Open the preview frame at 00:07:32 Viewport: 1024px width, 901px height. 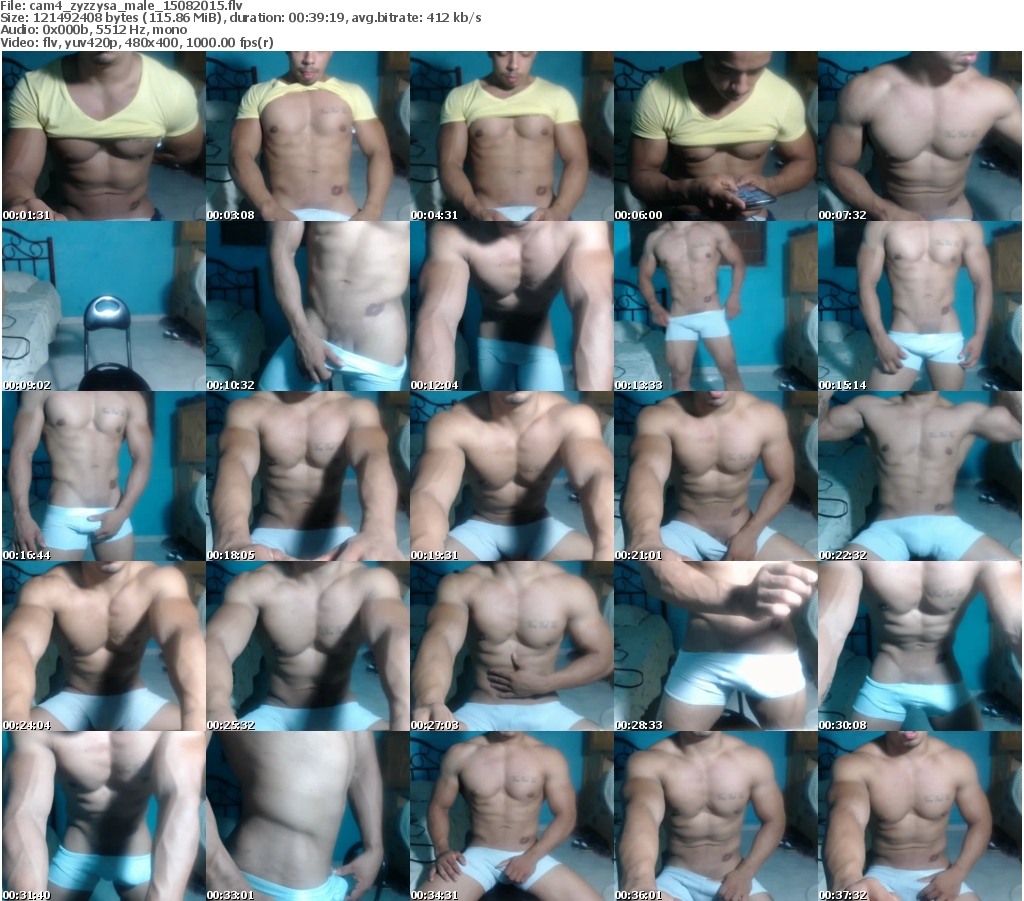coord(920,136)
